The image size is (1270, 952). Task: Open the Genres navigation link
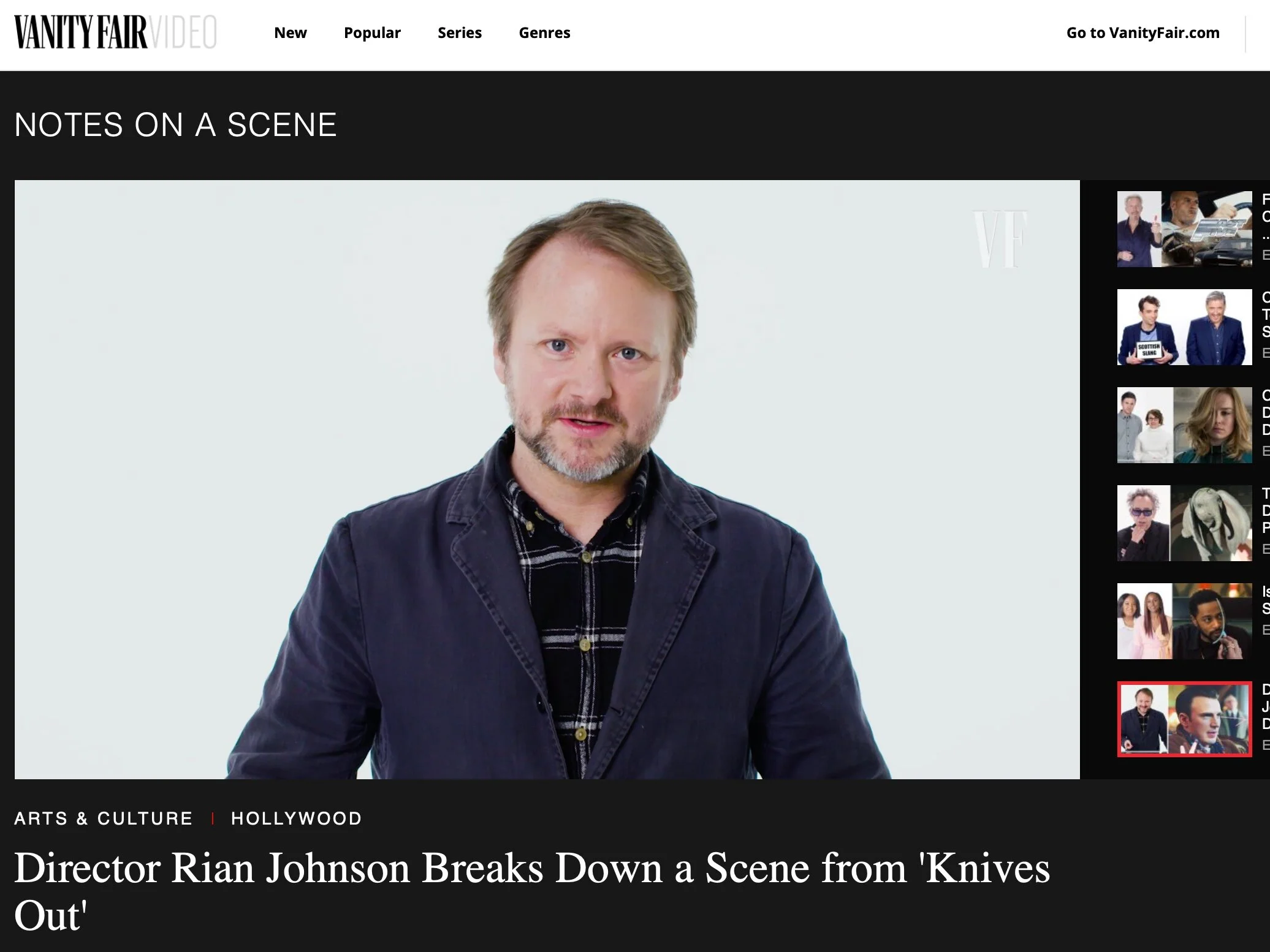click(x=544, y=33)
